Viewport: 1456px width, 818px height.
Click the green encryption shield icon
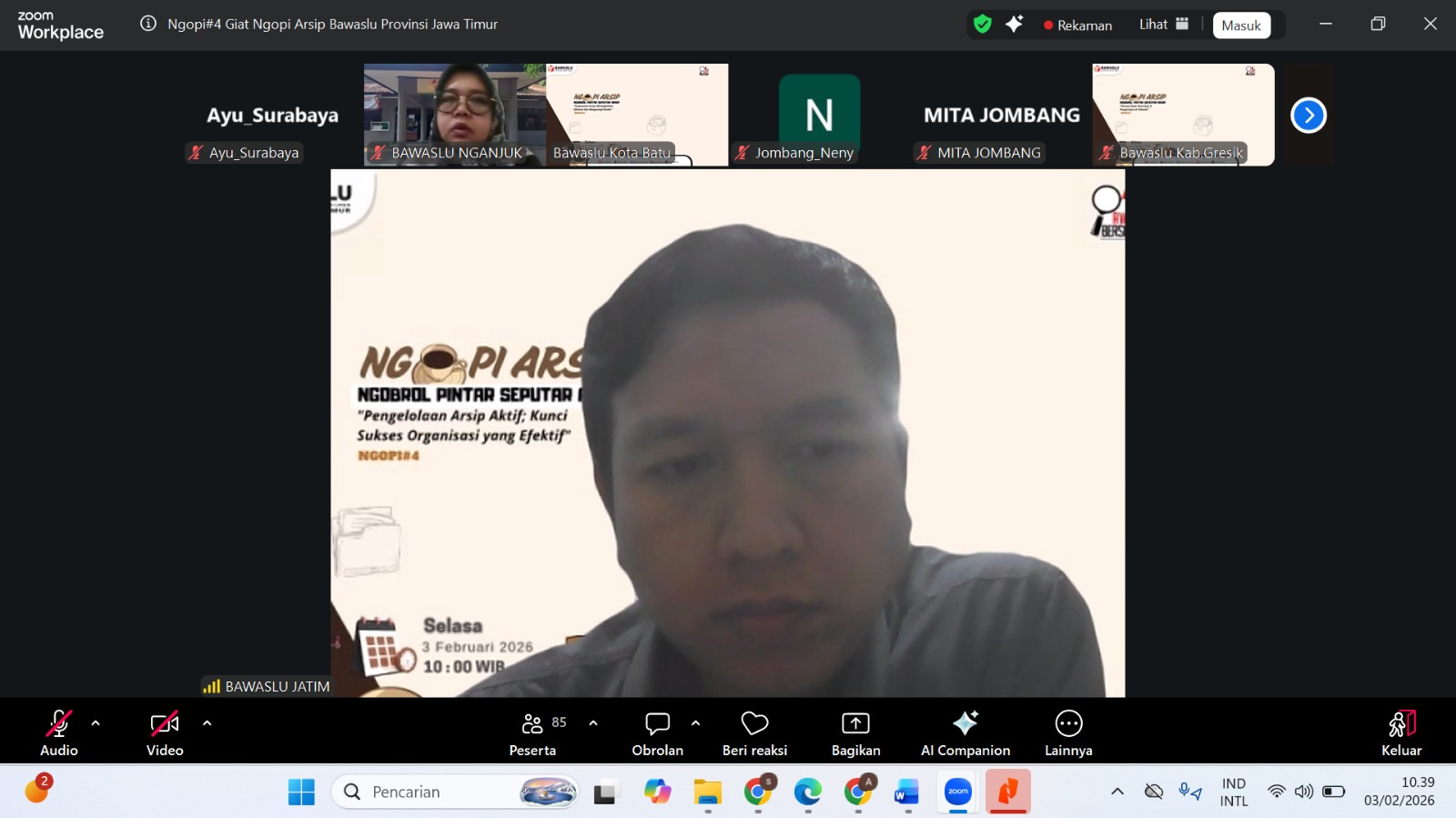[982, 25]
